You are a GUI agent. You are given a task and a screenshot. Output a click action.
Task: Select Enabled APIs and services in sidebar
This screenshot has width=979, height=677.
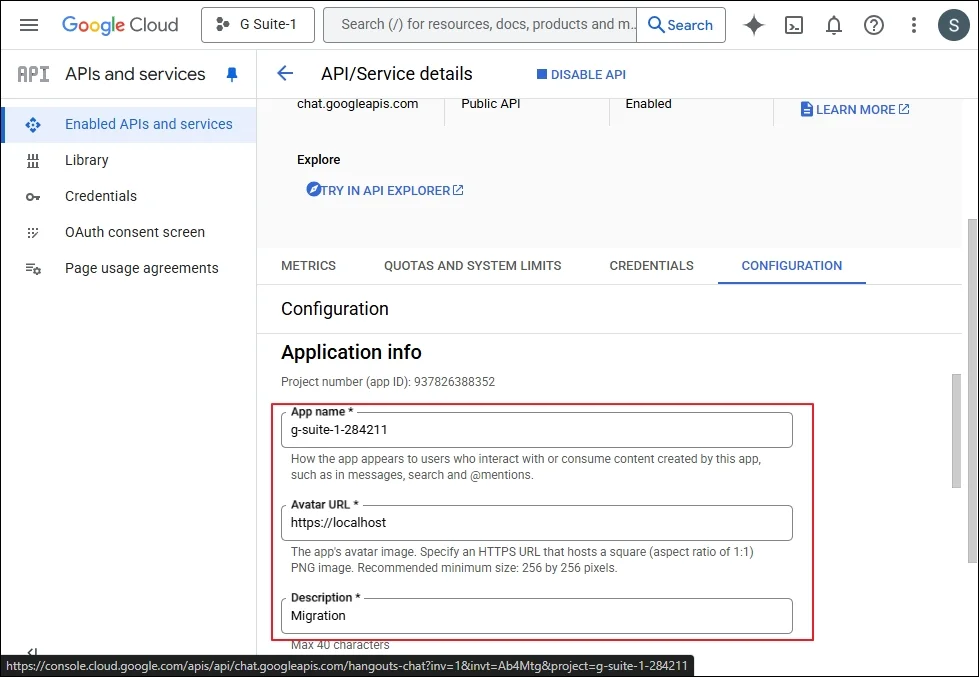129,124
